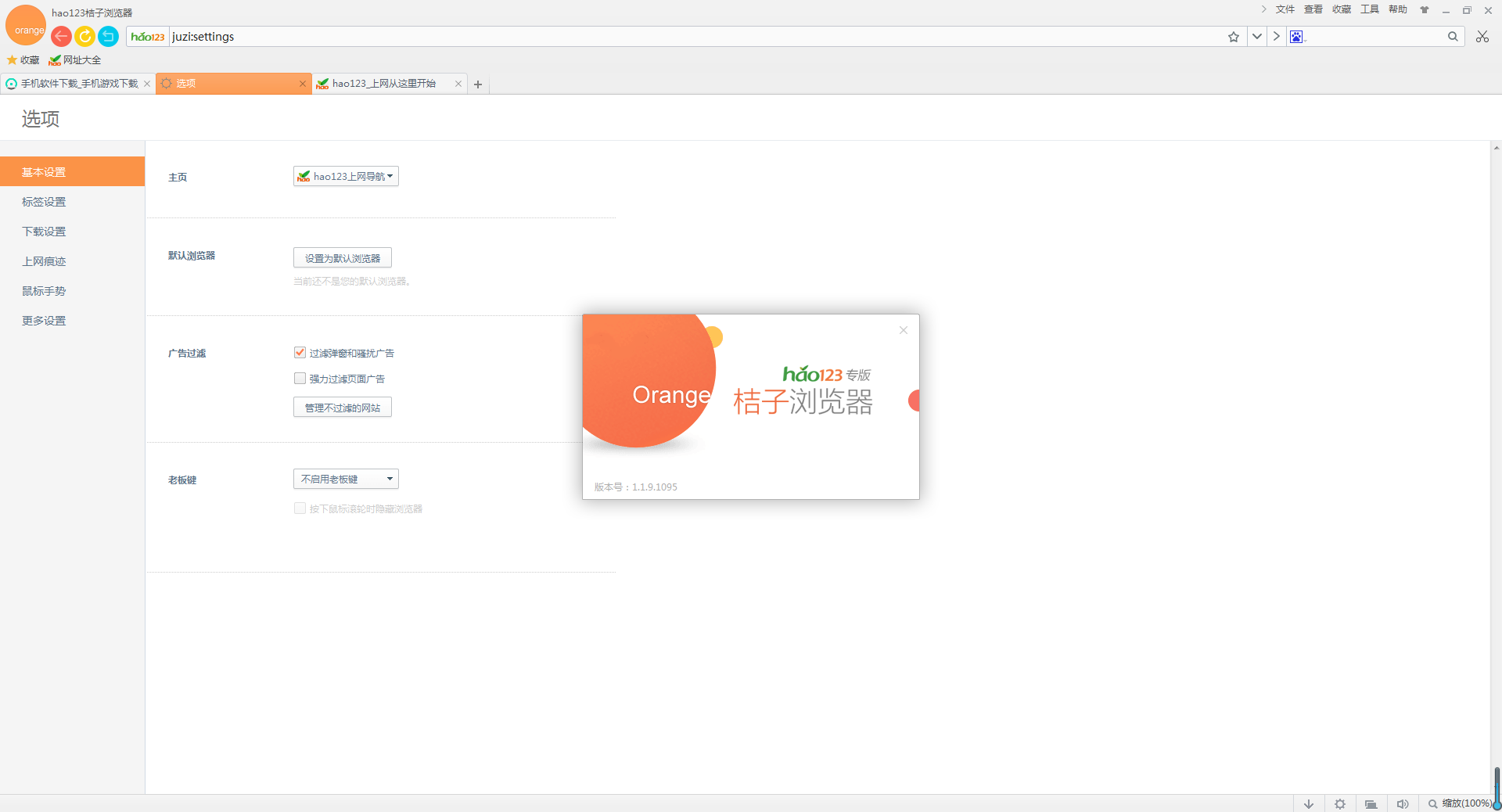Click the 选项 page heading

[41, 118]
